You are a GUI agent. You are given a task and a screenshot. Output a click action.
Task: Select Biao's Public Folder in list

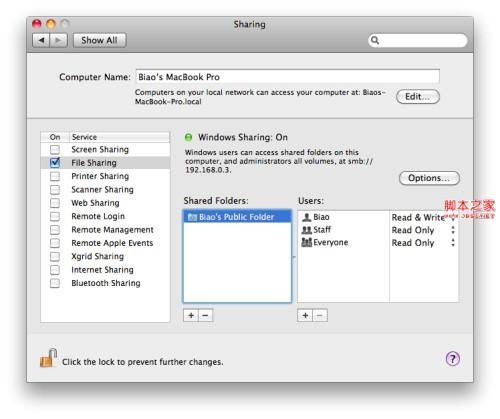point(237,217)
